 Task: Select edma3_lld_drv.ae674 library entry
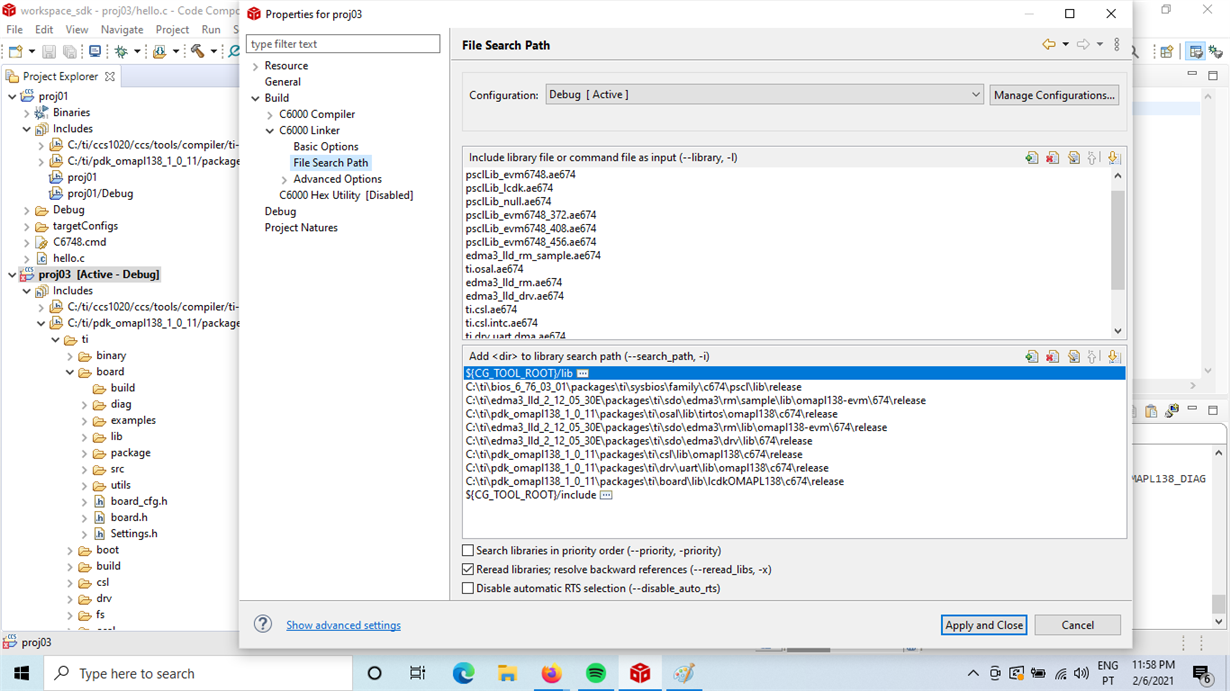click(x=514, y=296)
